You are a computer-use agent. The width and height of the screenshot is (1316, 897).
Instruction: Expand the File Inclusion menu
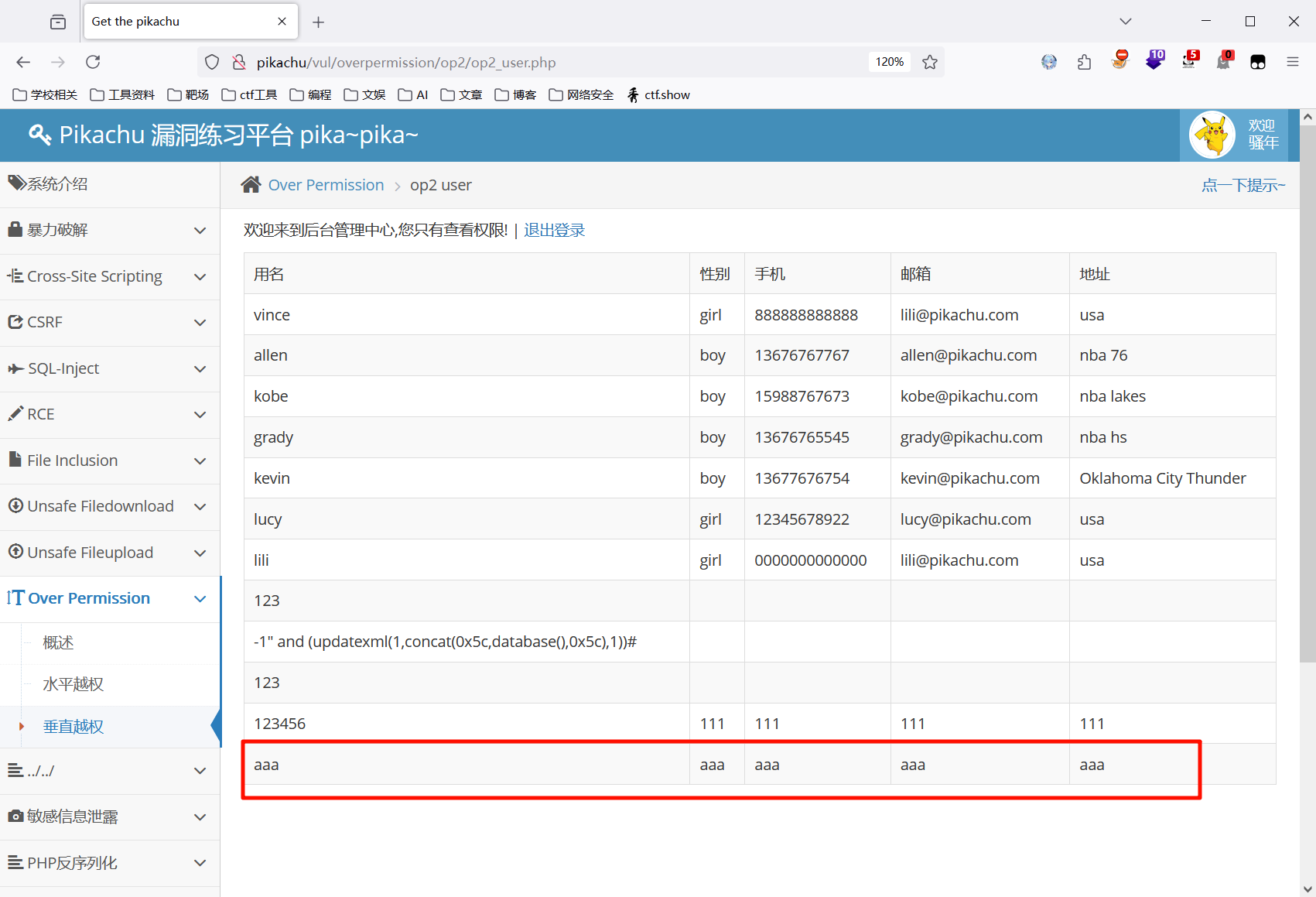pyautogui.click(x=110, y=460)
